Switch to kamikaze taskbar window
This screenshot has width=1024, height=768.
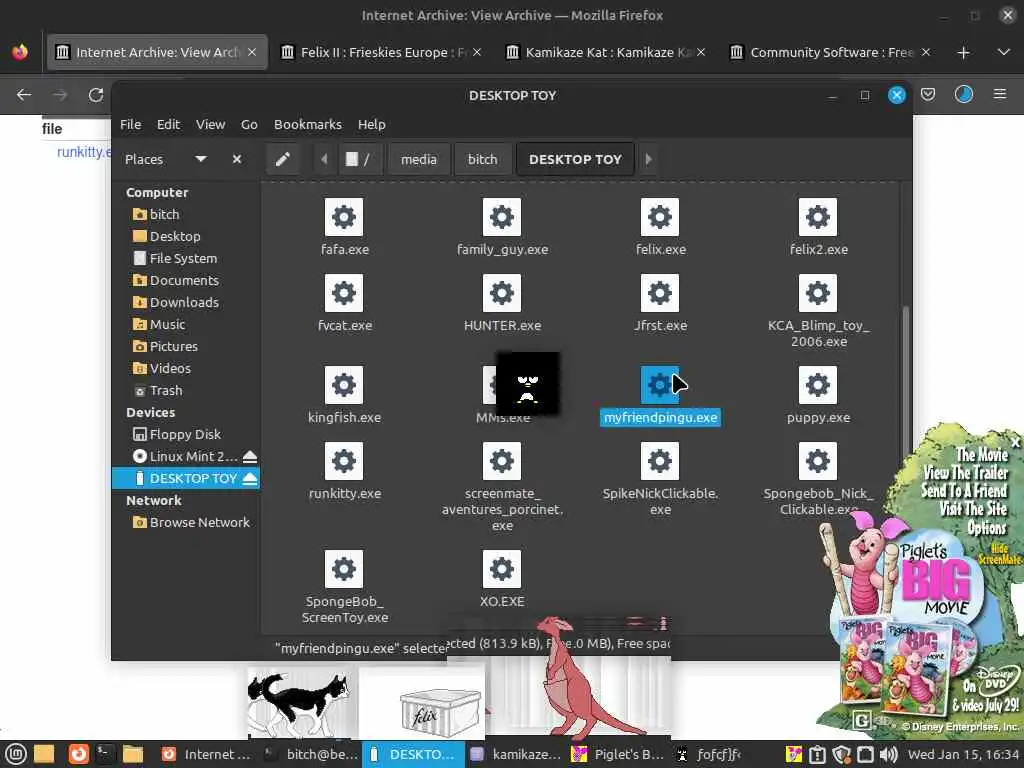pyautogui.click(x=516, y=754)
